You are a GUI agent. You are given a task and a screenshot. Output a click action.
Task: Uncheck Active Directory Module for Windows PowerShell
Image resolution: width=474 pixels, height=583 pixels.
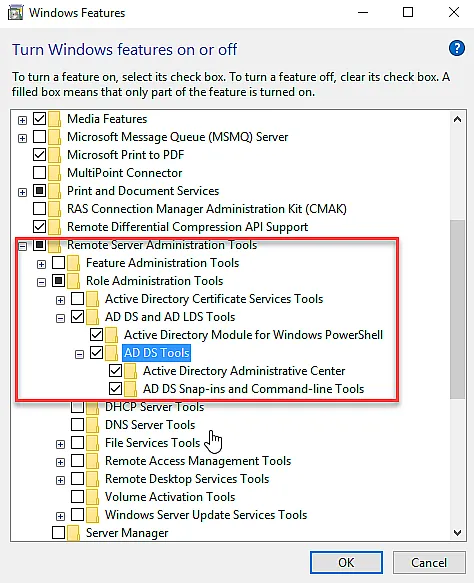pyautogui.click(x=96, y=335)
